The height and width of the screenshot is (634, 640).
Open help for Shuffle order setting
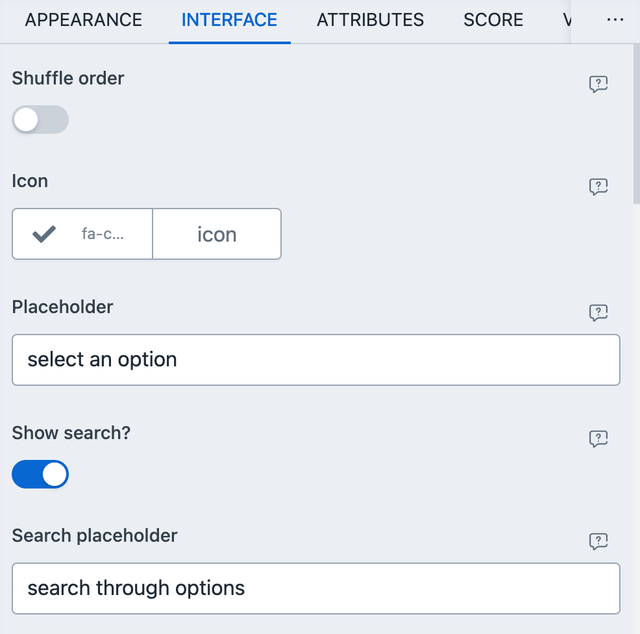tap(598, 85)
